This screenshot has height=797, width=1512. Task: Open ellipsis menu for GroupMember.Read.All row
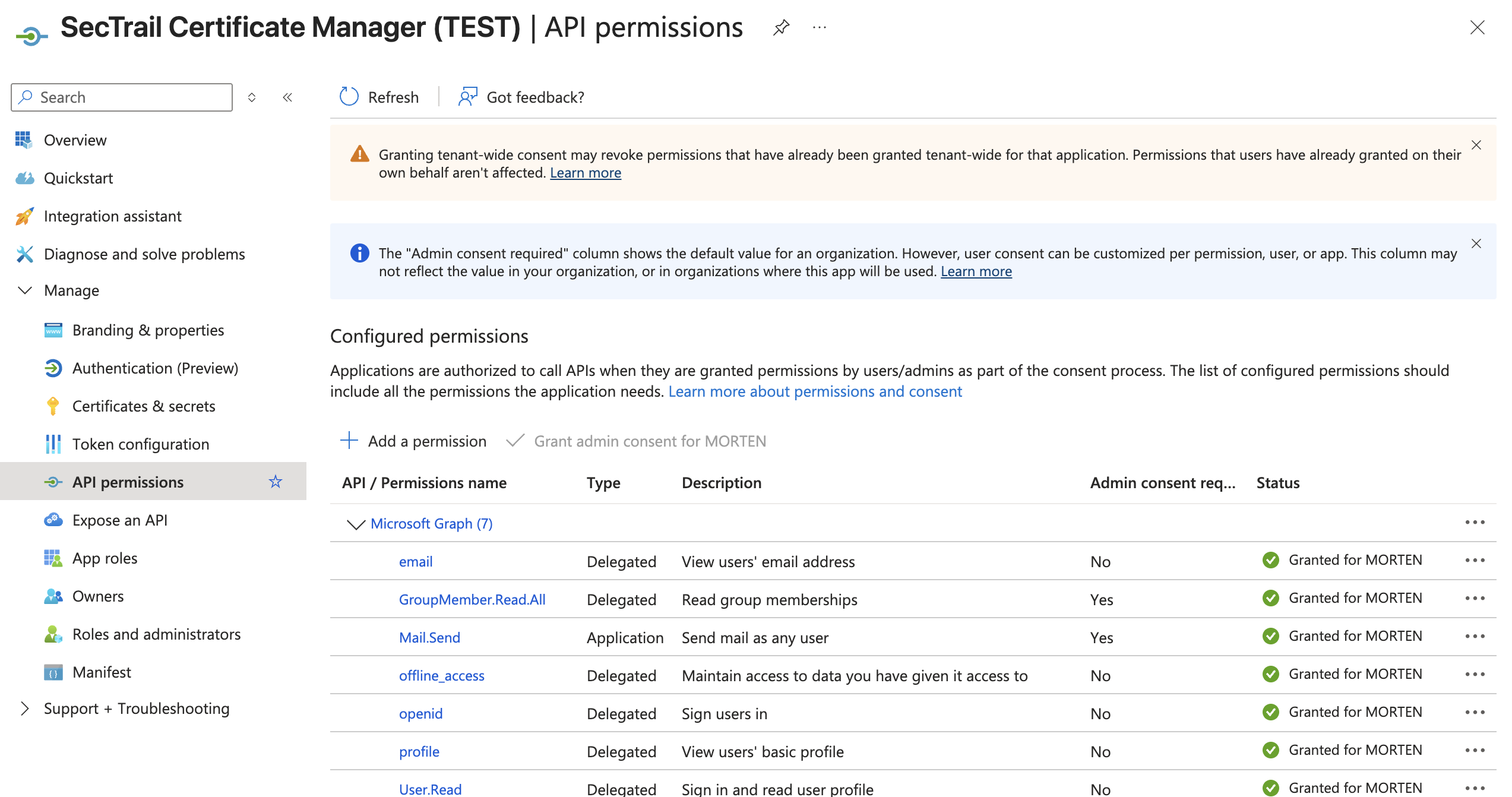click(1475, 599)
